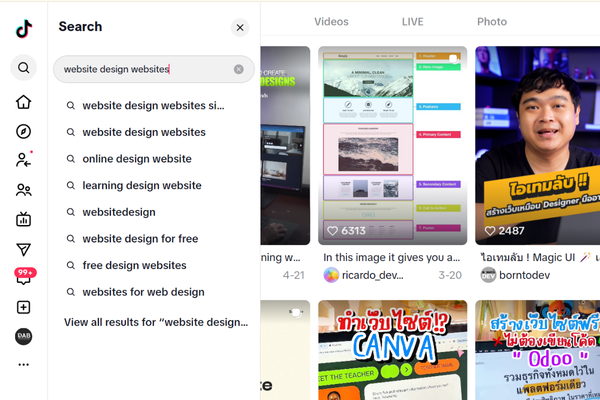Viewport: 600px width, 400px height.
Task: Open the profile avatar in sidebar
Action: 23,337
